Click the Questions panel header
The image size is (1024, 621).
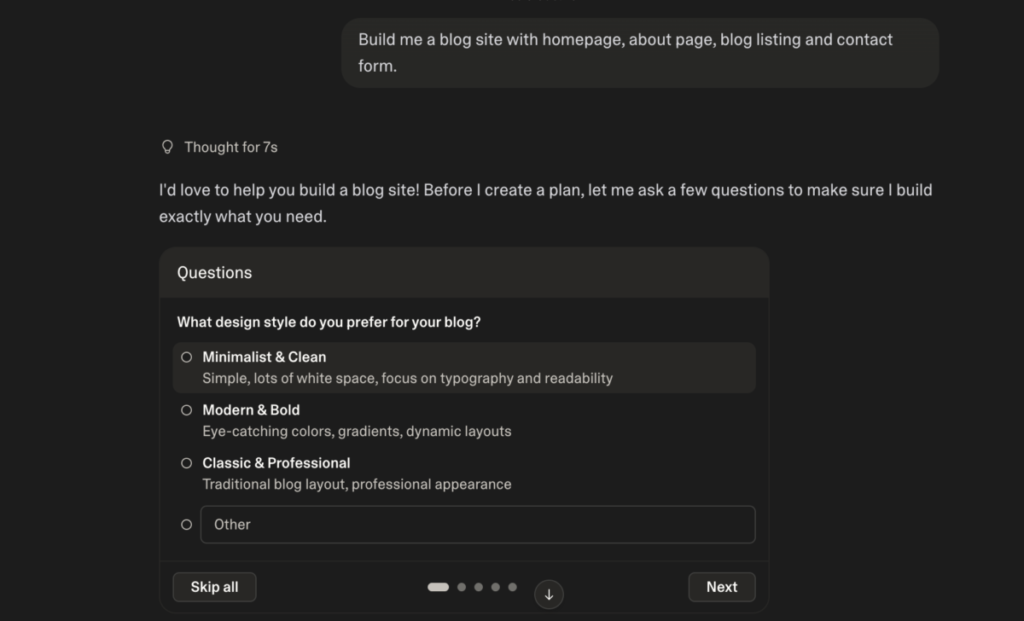pyautogui.click(x=463, y=273)
